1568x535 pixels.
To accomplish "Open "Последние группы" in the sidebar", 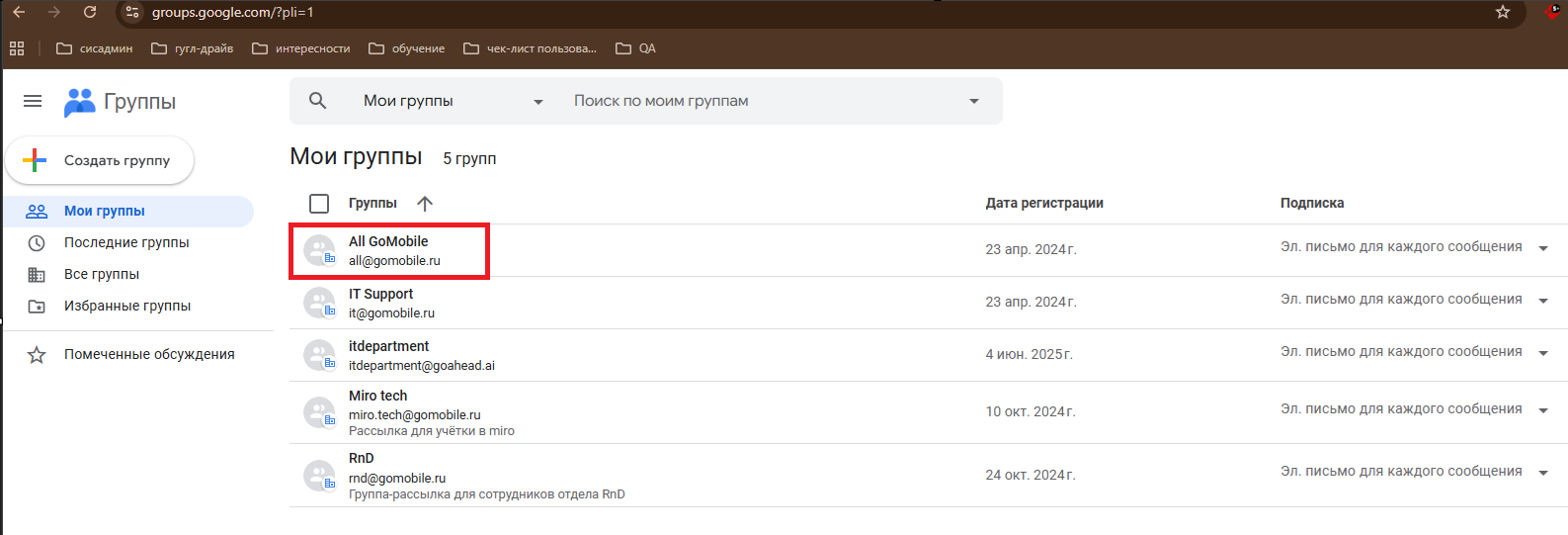I will coord(126,242).
